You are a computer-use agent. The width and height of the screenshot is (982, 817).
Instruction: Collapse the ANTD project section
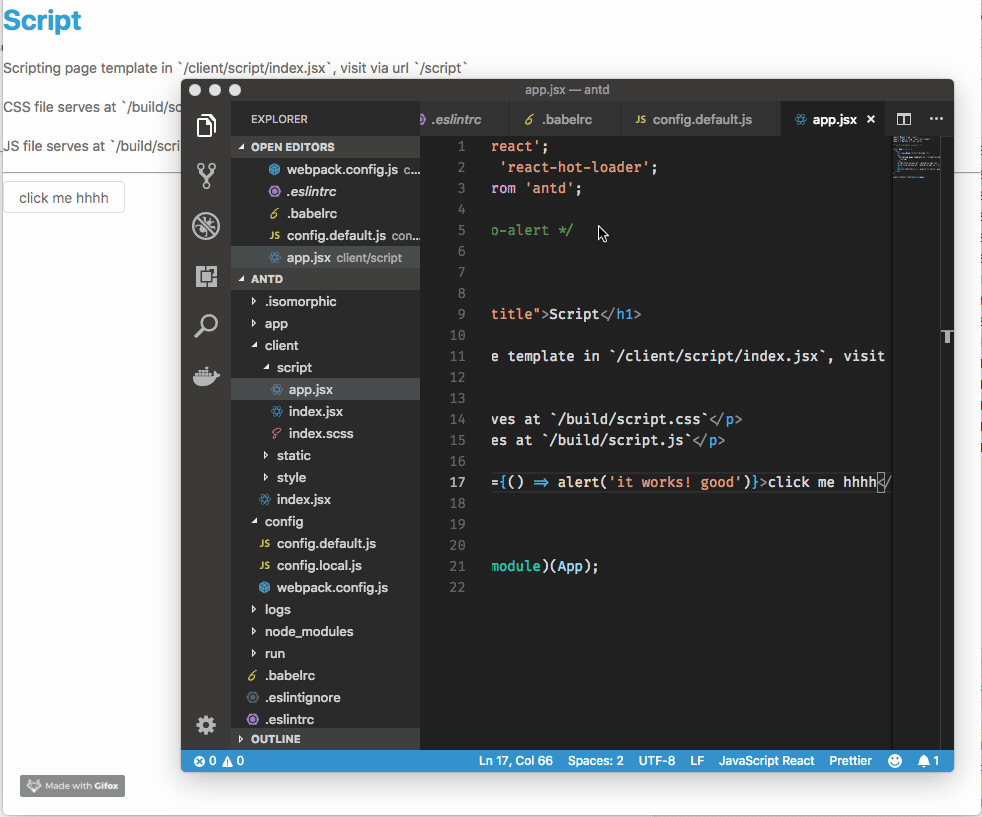pos(326,279)
